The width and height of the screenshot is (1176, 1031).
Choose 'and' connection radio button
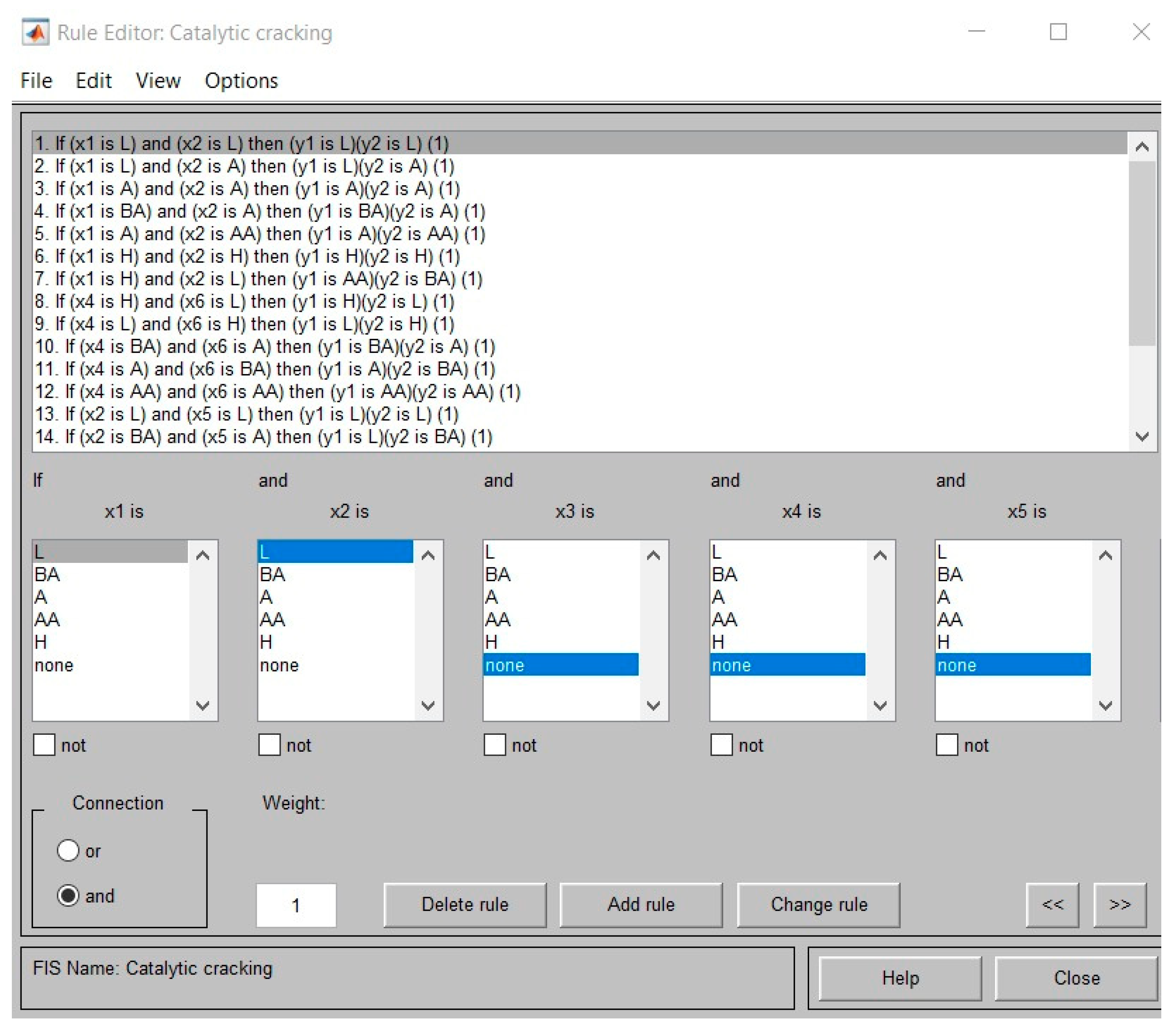click(x=68, y=895)
